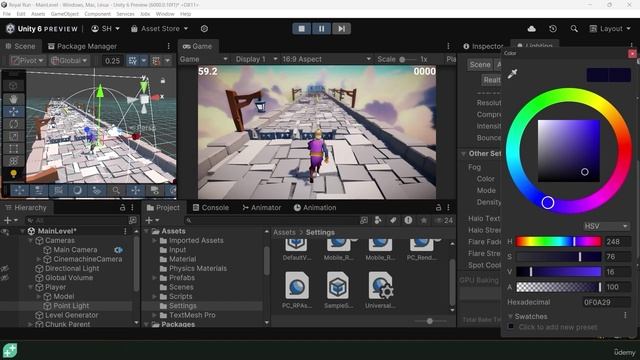Open the Game panel three-dot menu
This screenshot has width=640, height=360.
[448, 46]
